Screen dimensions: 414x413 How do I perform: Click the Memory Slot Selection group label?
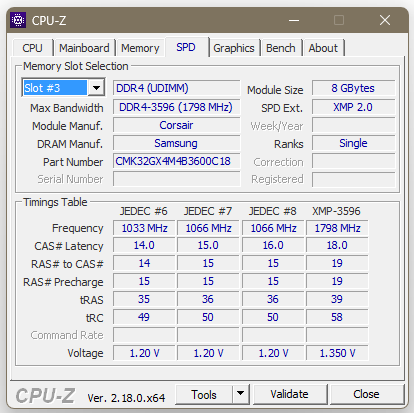pos(76,66)
